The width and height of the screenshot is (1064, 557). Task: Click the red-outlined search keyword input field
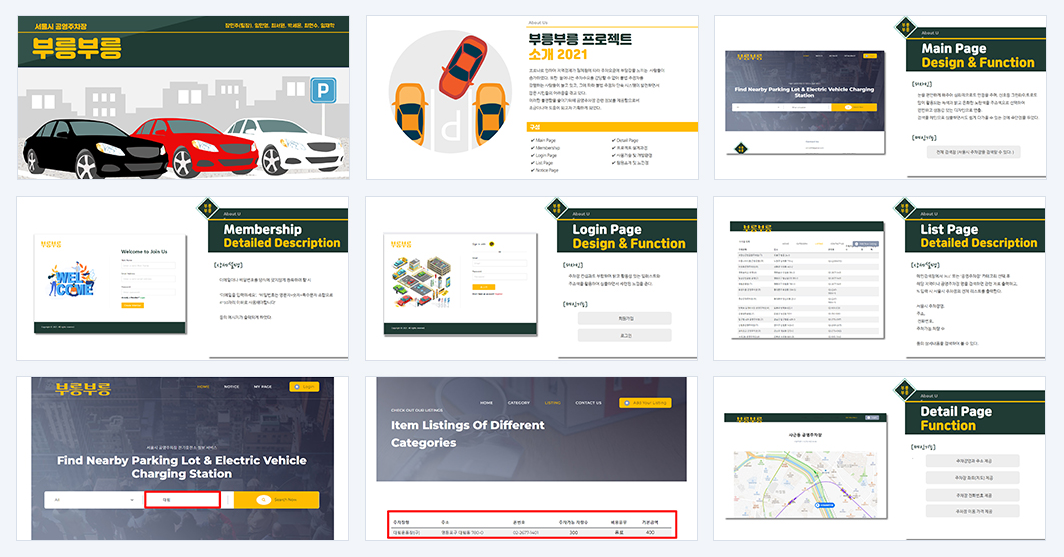(183, 500)
